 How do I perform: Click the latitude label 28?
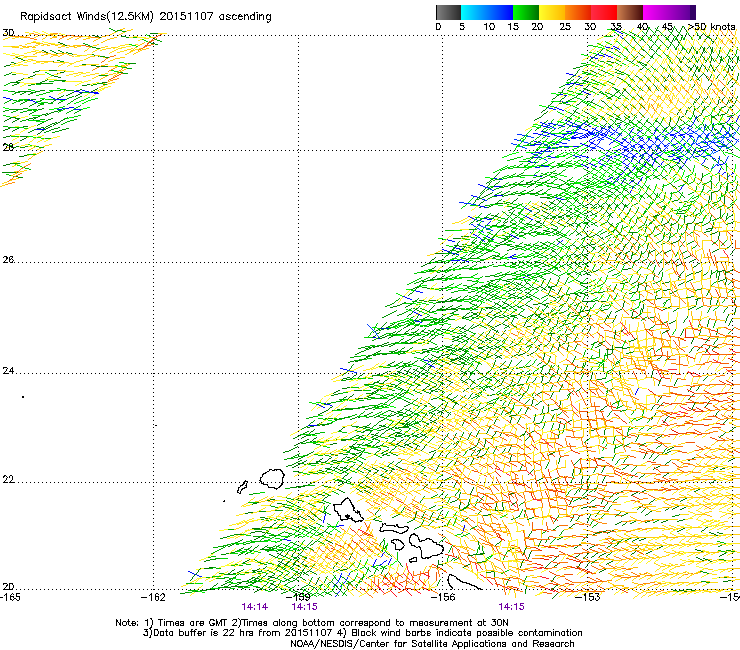point(8,147)
